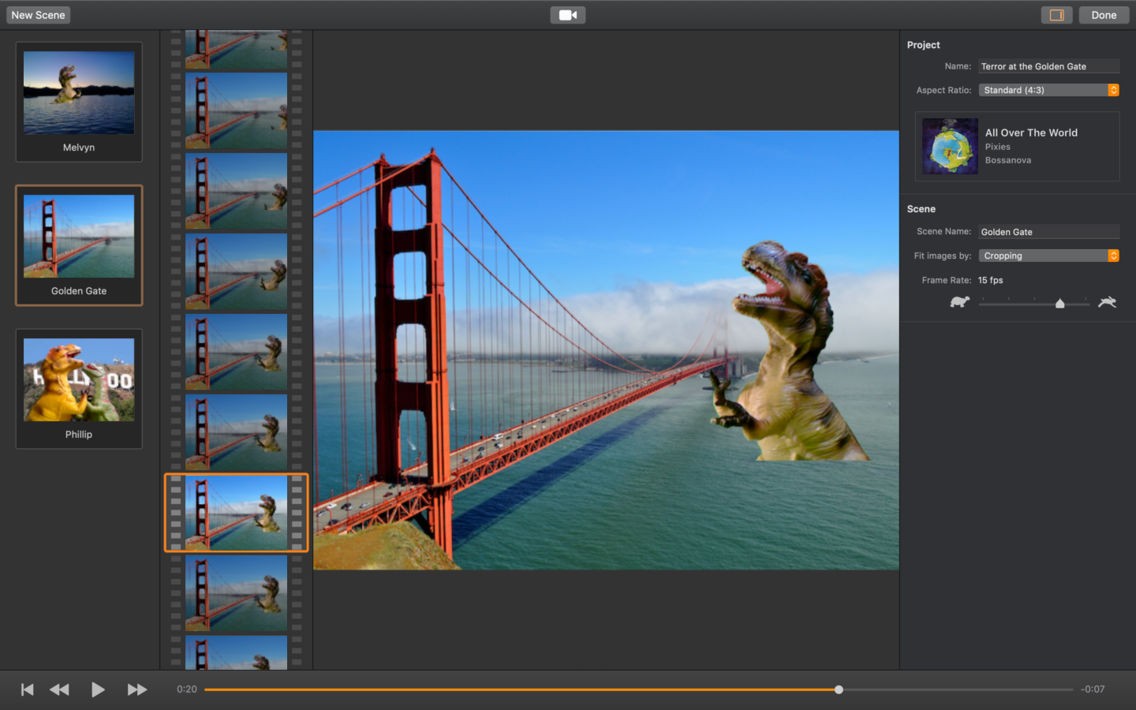Click the Pixies artist name
Image resolution: width=1136 pixels, height=710 pixels.
(x=998, y=146)
